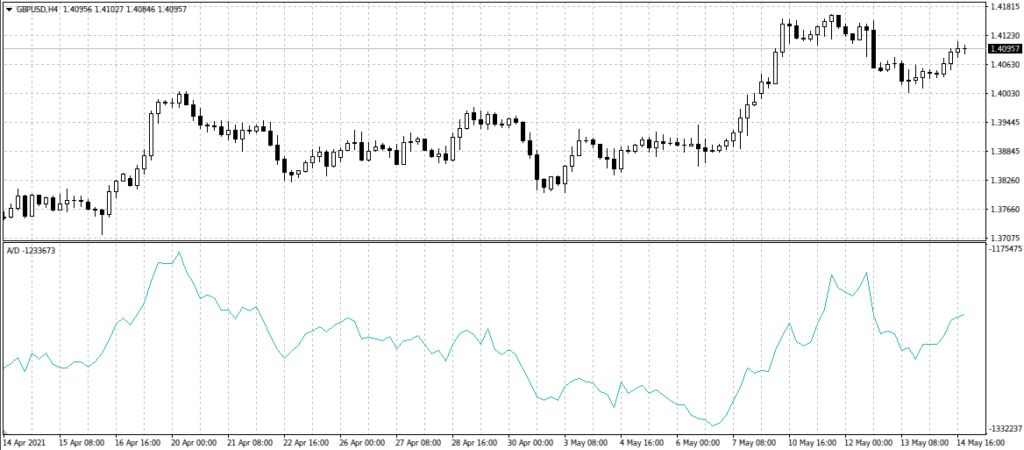Click the open price value 1.40956 in header
The width and height of the screenshot is (1024, 450).
(79, 9)
